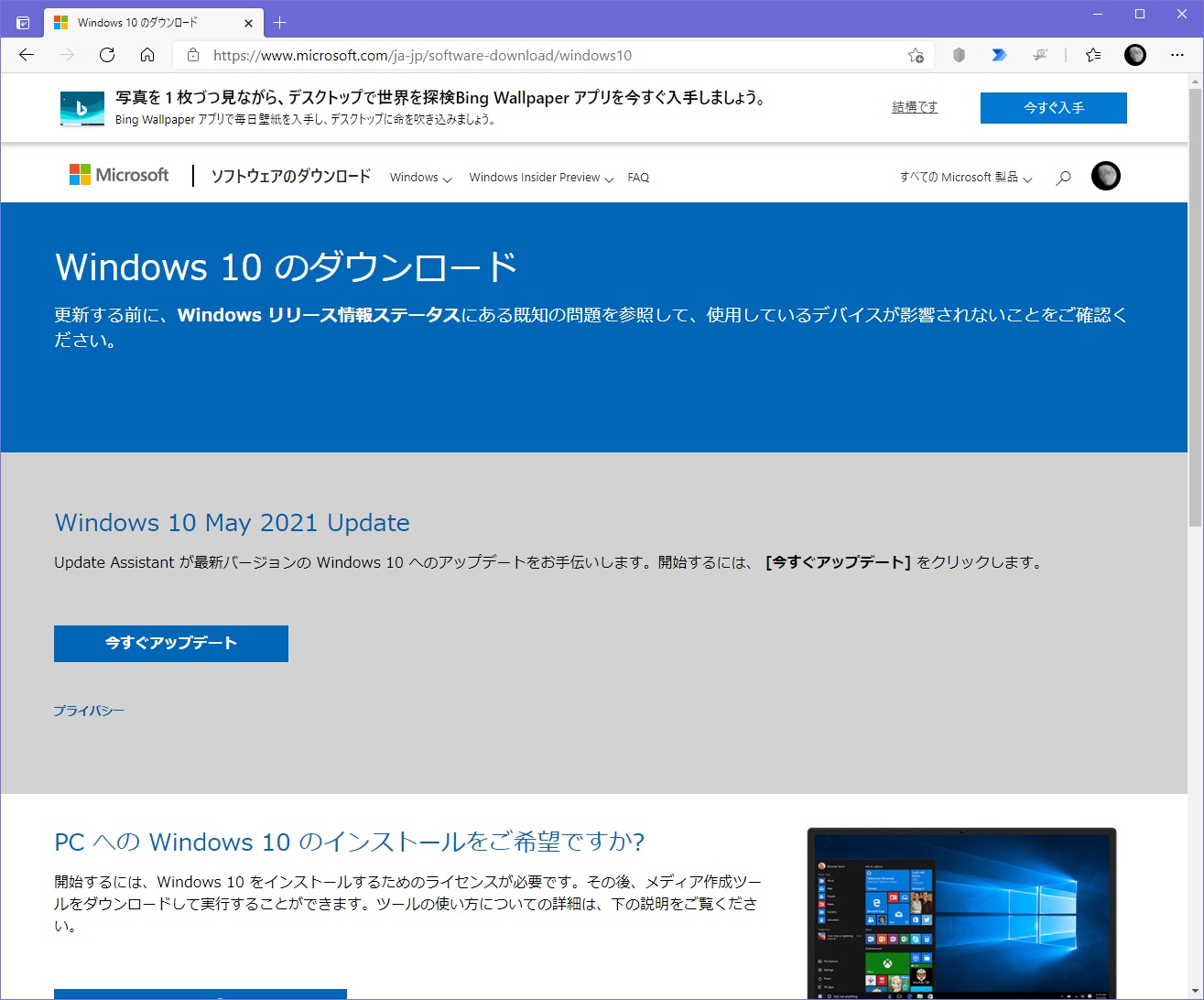Screen dimensions: 1204x1000
Task: Click the 今すぐアップデート button
Action: (x=171, y=644)
